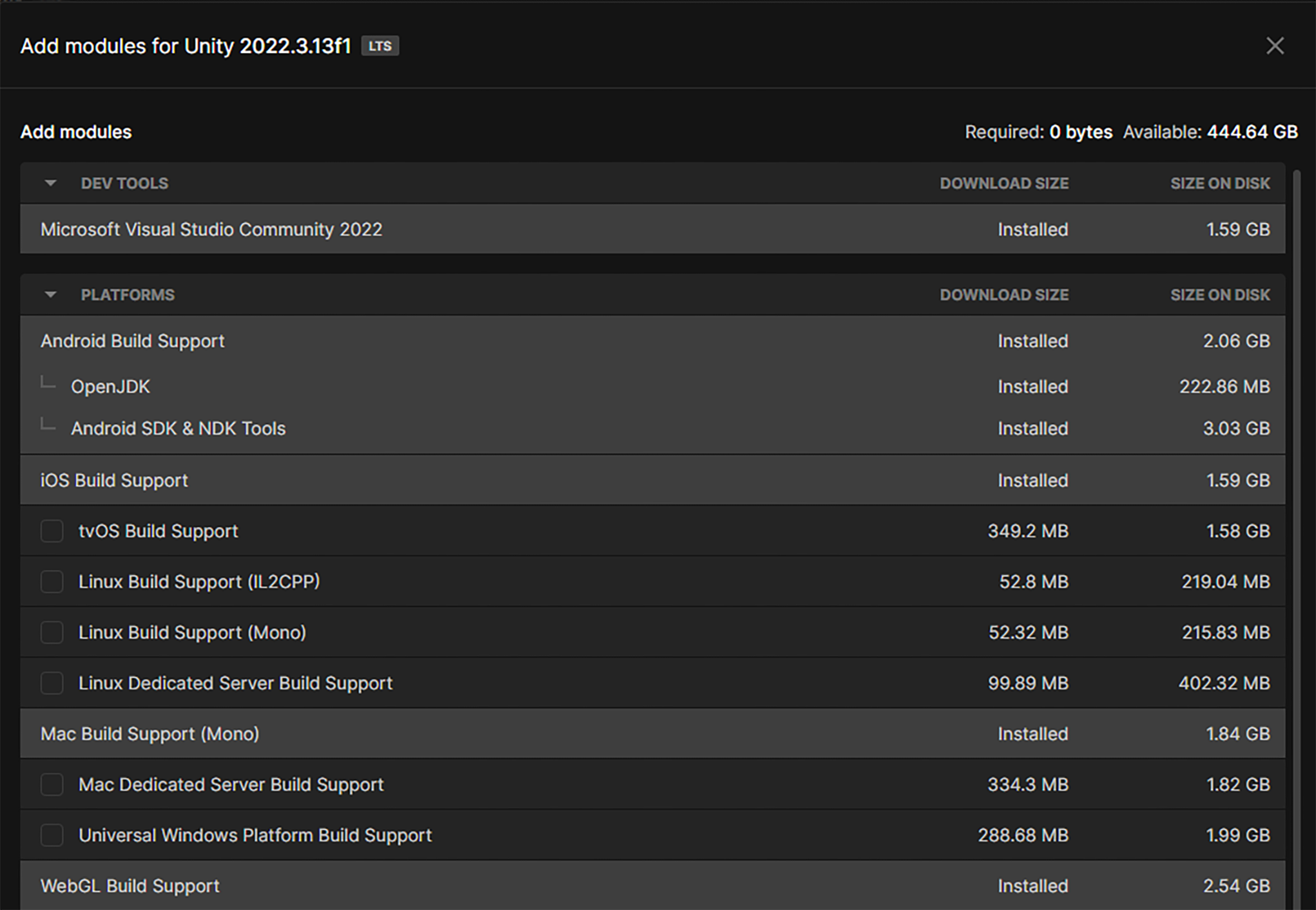Collapse the DEV TOOLS section
Viewport: 1316px width, 910px height.
50,183
